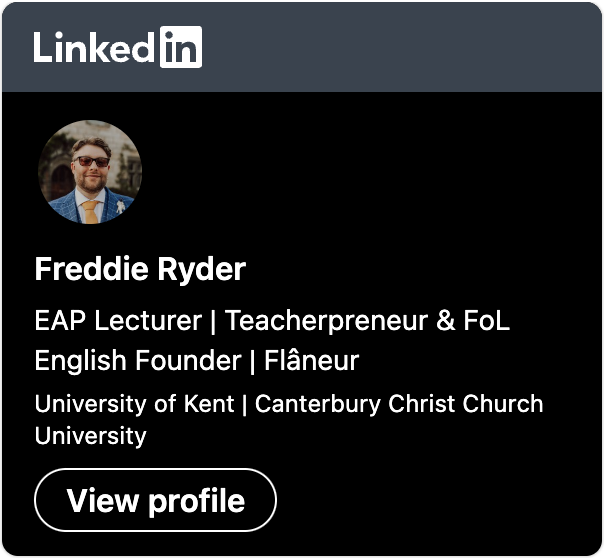This screenshot has height=558, width=604.
Task: Click the lone 'University' word on last line
Action: 91,436
